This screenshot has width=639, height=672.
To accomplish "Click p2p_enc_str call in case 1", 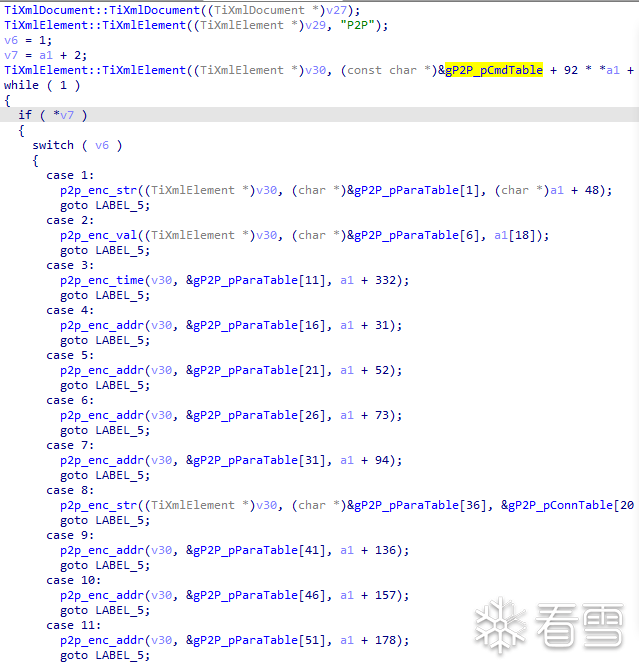I will tap(98, 190).
